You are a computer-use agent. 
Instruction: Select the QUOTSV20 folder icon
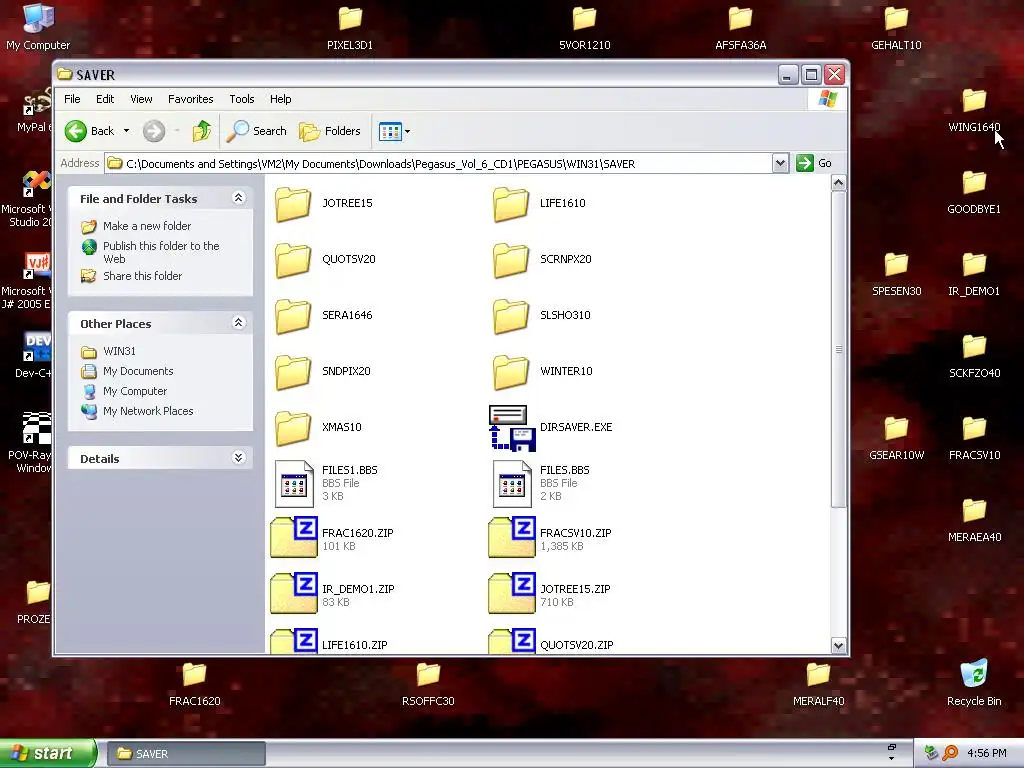point(293,260)
